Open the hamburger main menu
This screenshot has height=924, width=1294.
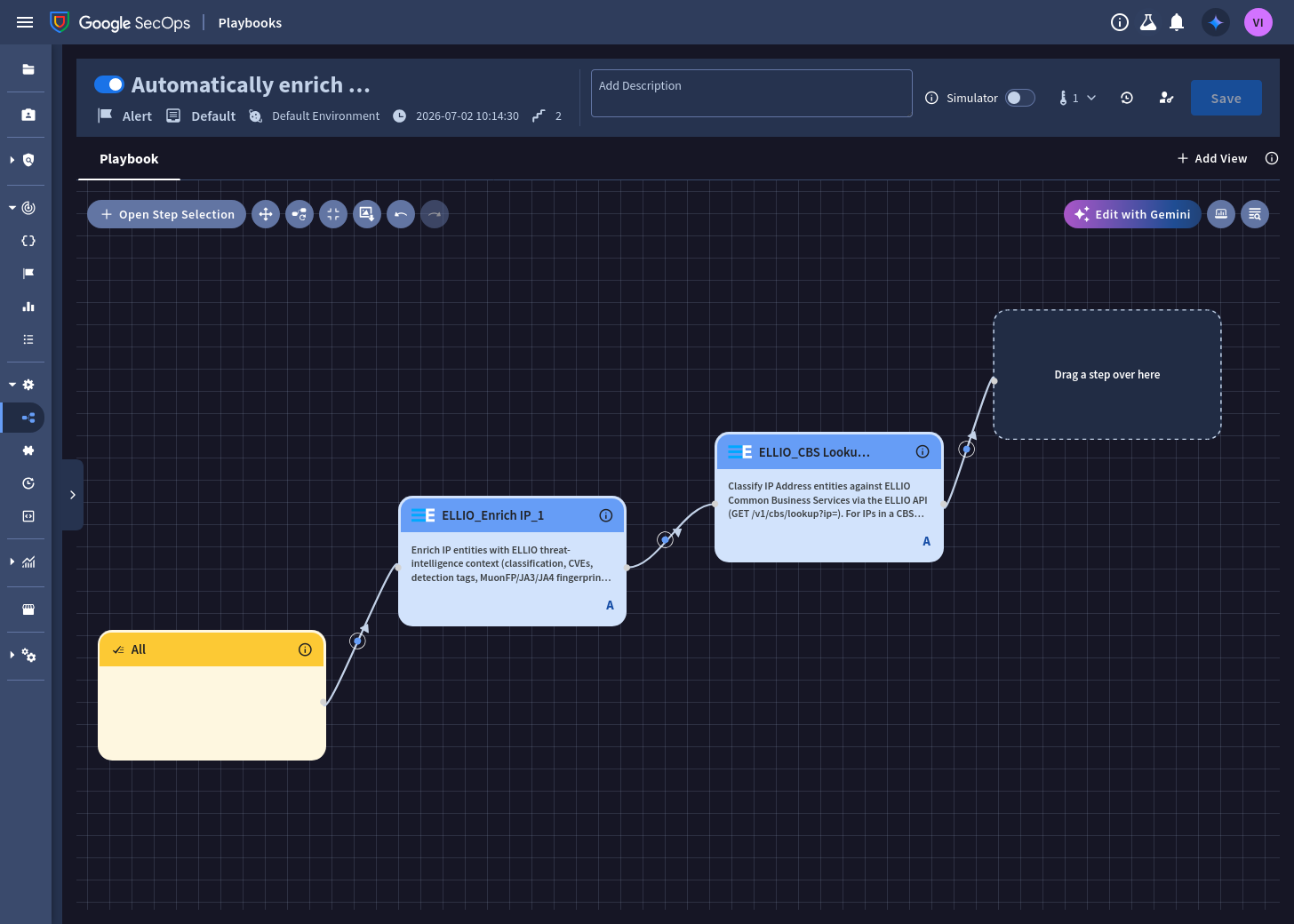25,22
